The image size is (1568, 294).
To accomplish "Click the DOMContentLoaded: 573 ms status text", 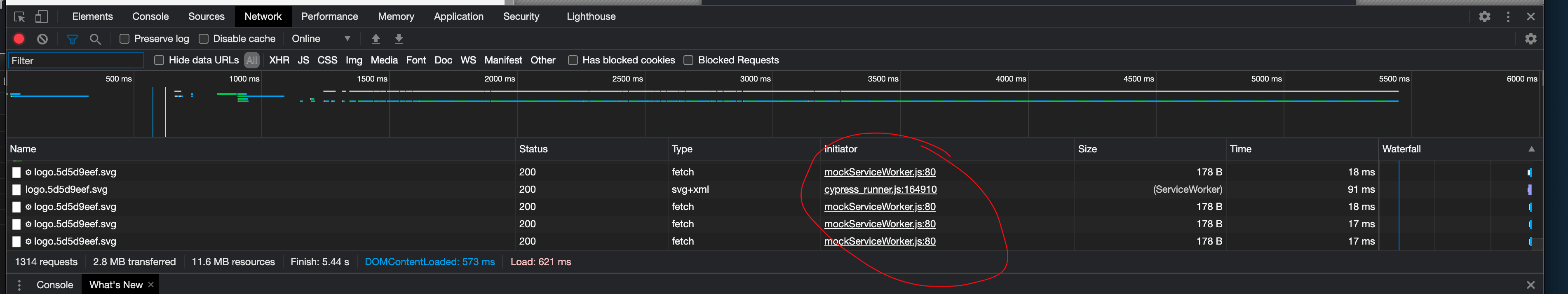I will point(429,262).
